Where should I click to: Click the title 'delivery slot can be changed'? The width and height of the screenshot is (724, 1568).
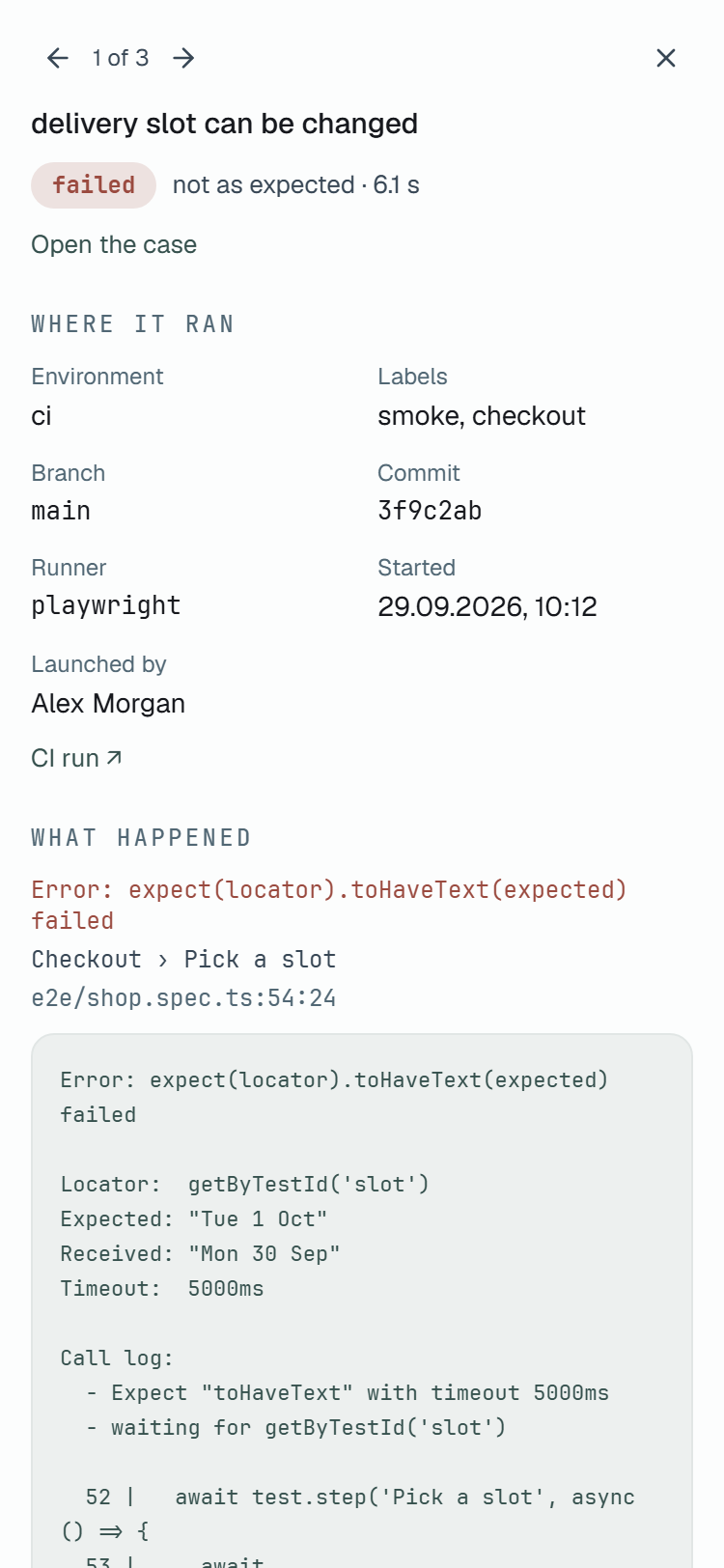tap(225, 124)
